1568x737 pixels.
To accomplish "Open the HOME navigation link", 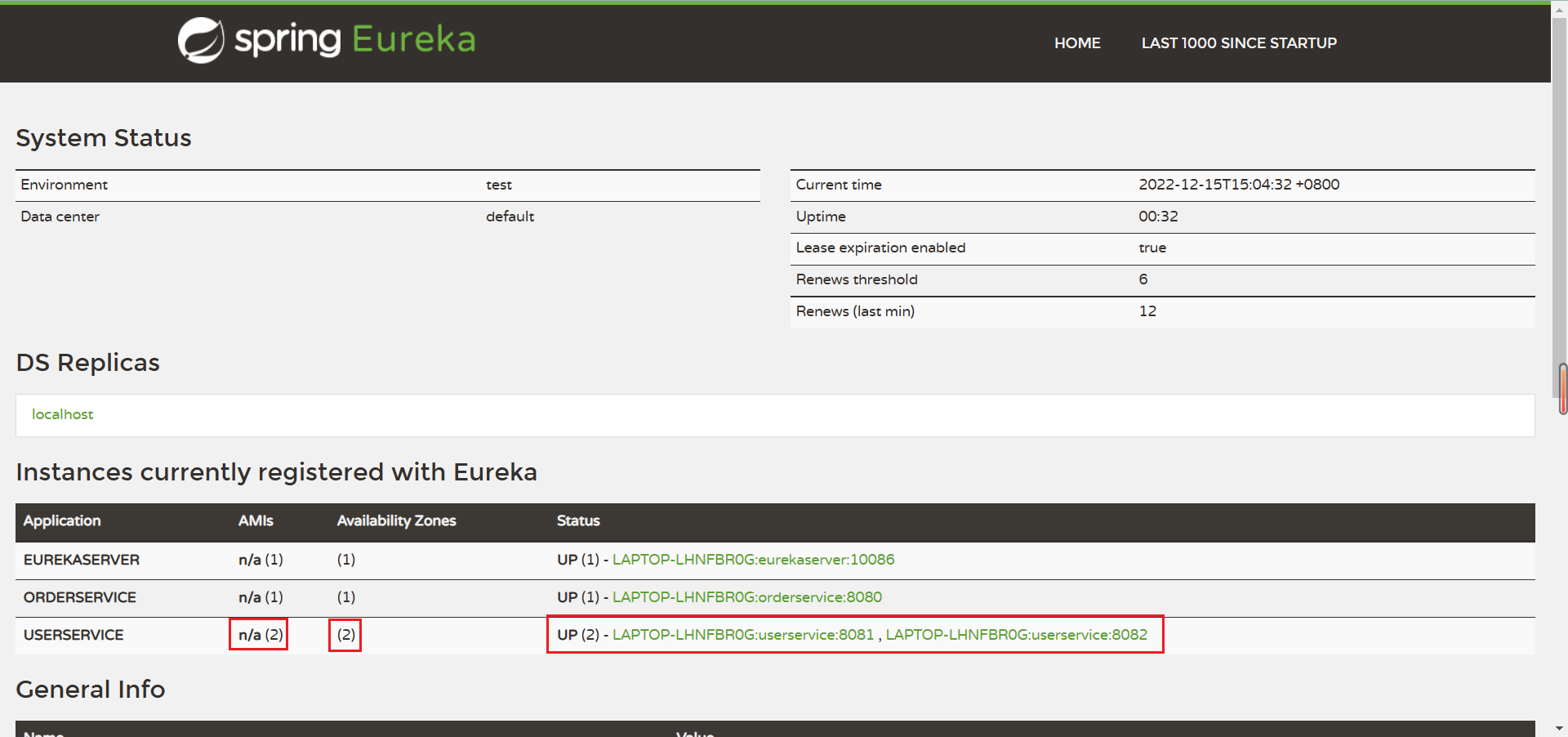I will (1076, 42).
